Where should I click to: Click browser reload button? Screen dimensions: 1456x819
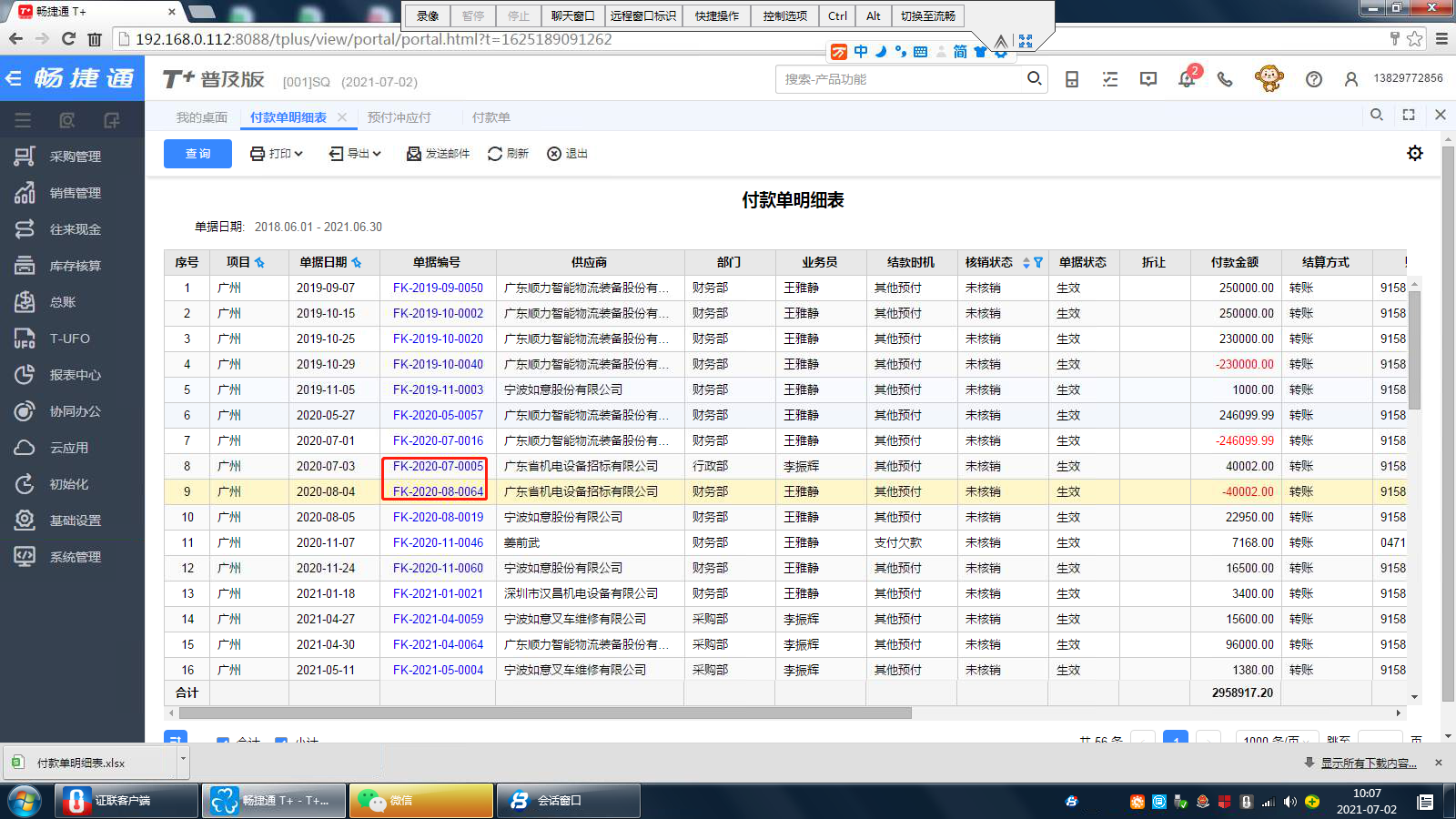(x=68, y=39)
